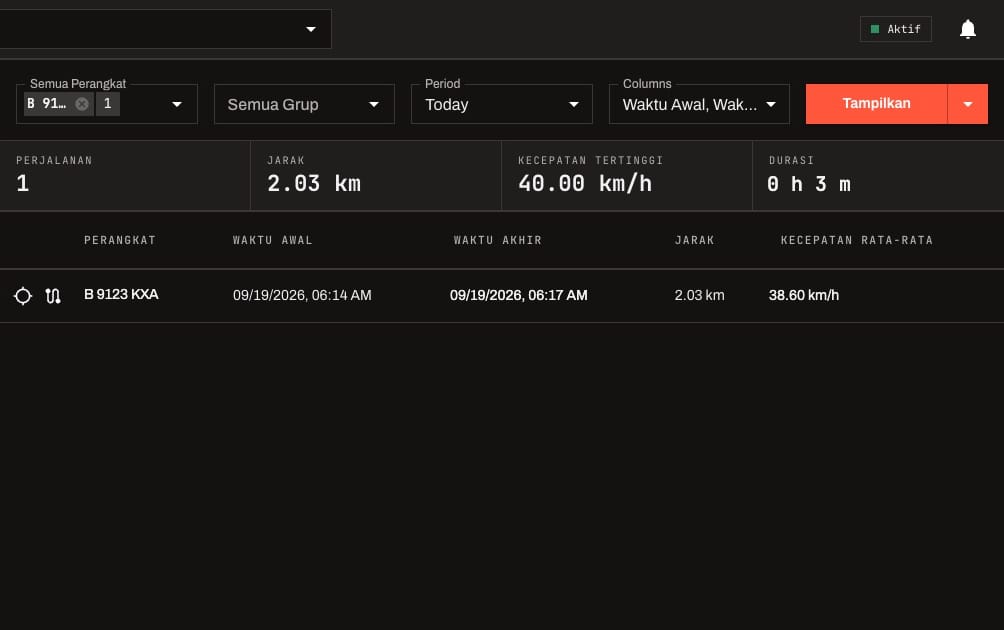Sort by Waktu Akhir column header
This screenshot has height=630, width=1004.
click(498, 240)
